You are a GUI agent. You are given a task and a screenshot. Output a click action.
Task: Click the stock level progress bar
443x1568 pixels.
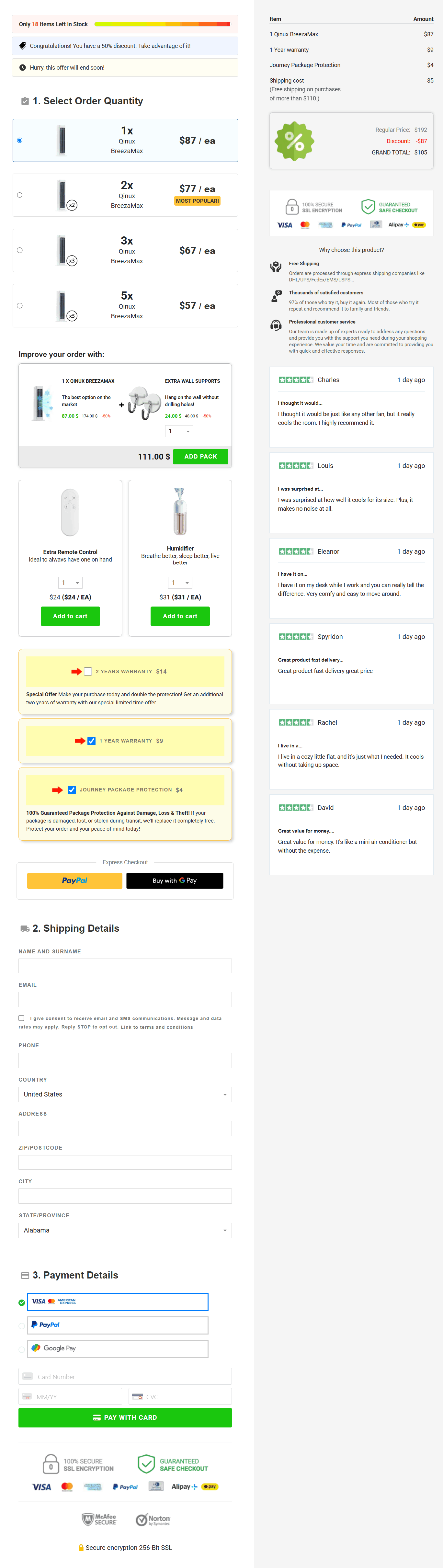pos(162,24)
